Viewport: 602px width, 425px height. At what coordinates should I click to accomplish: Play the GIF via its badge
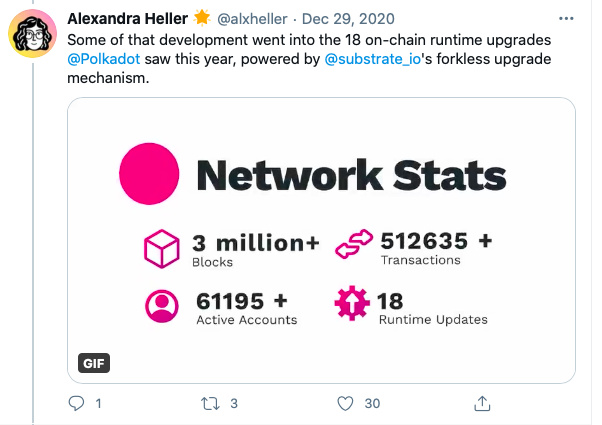pyautogui.click(x=94, y=363)
